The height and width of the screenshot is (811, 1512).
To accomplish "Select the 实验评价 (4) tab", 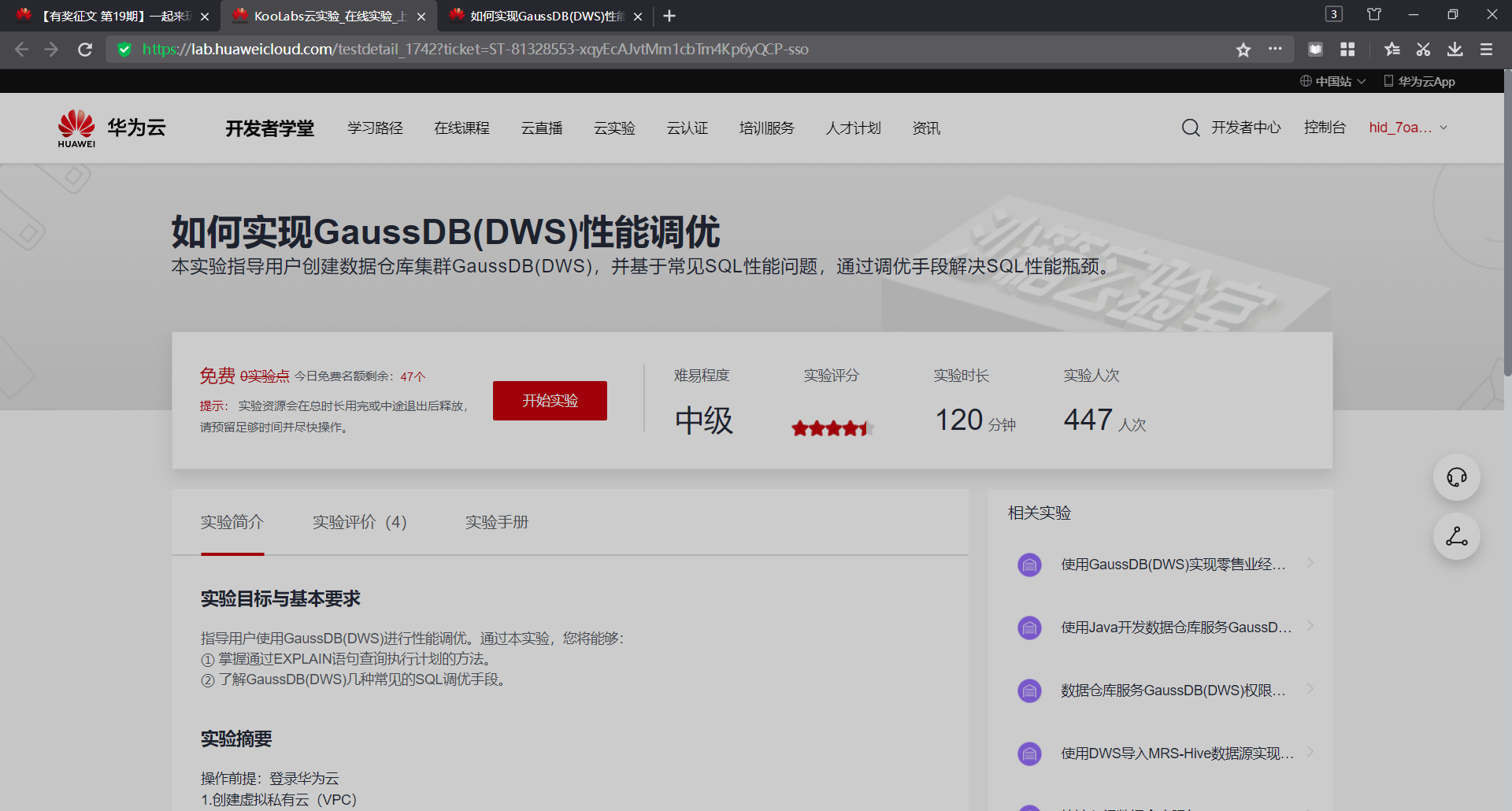I will pos(360,522).
